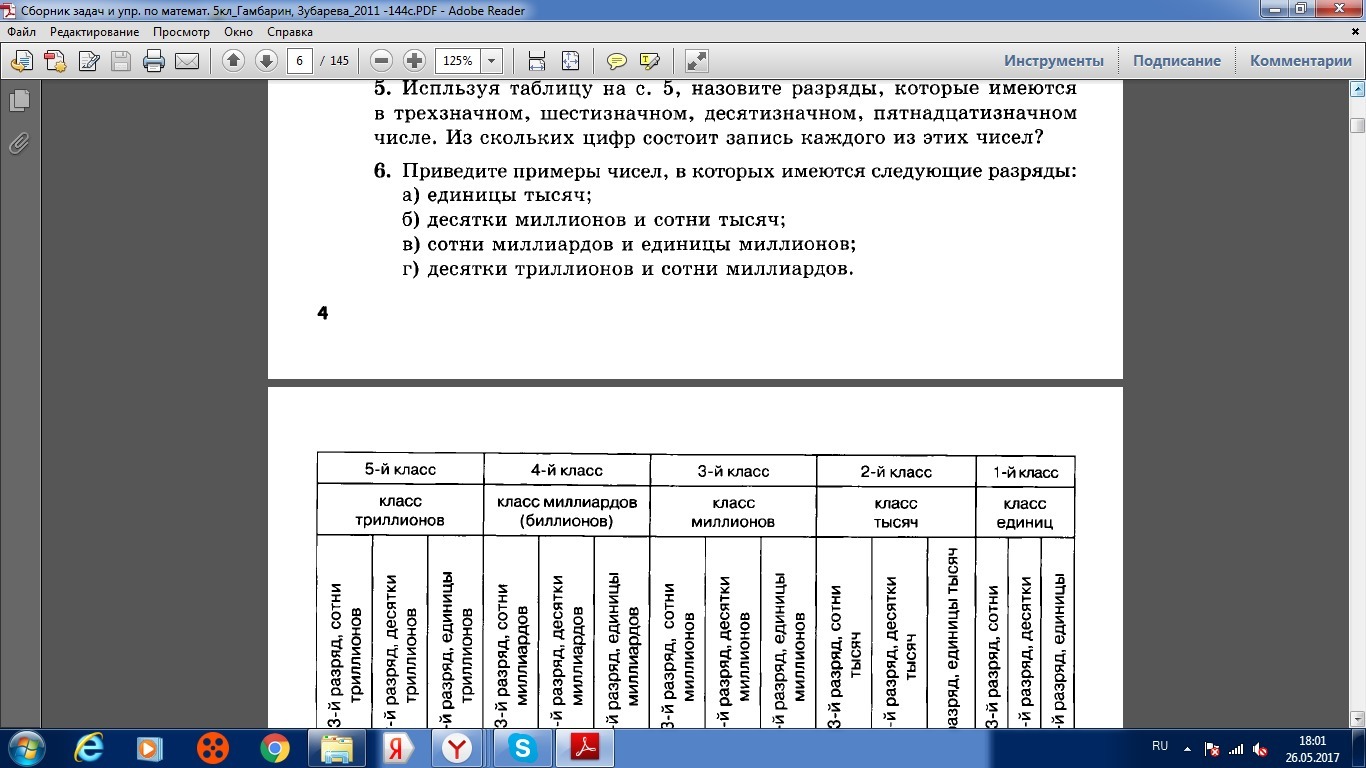The height and width of the screenshot is (768, 1366).
Task: Click the muted volume tray icon
Action: [x=1260, y=748]
